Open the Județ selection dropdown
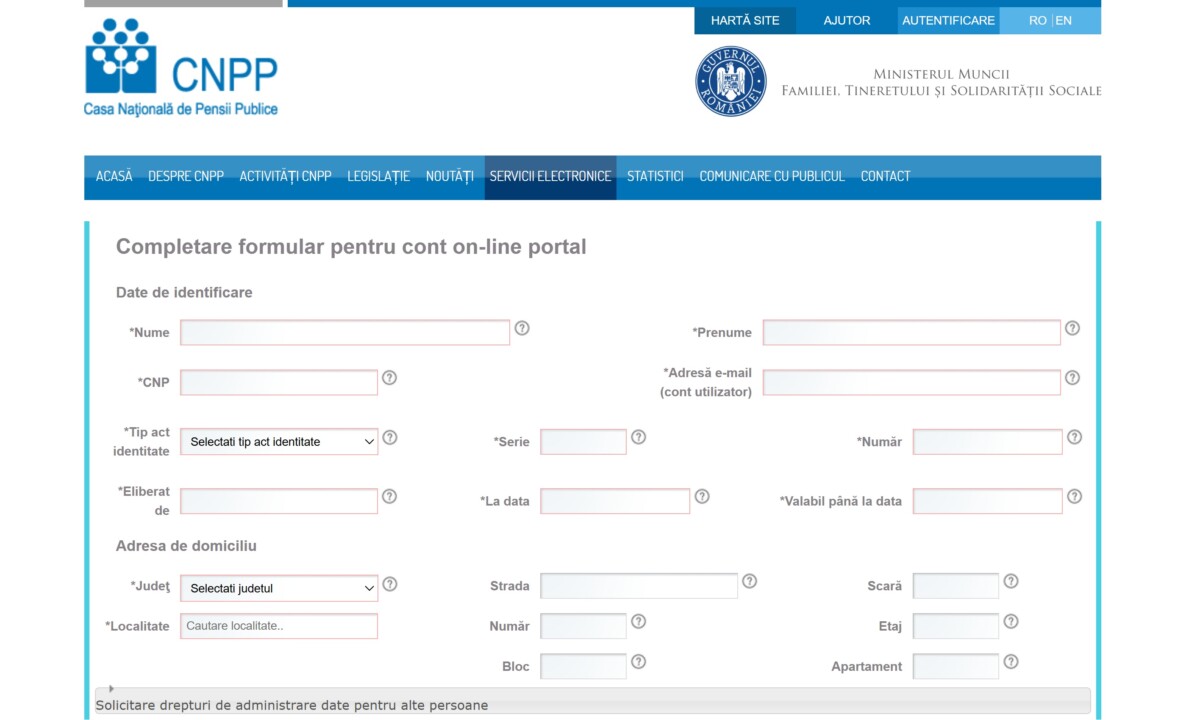Image resolution: width=1200 pixels, height=720 pixels. [x=279, y=589]
